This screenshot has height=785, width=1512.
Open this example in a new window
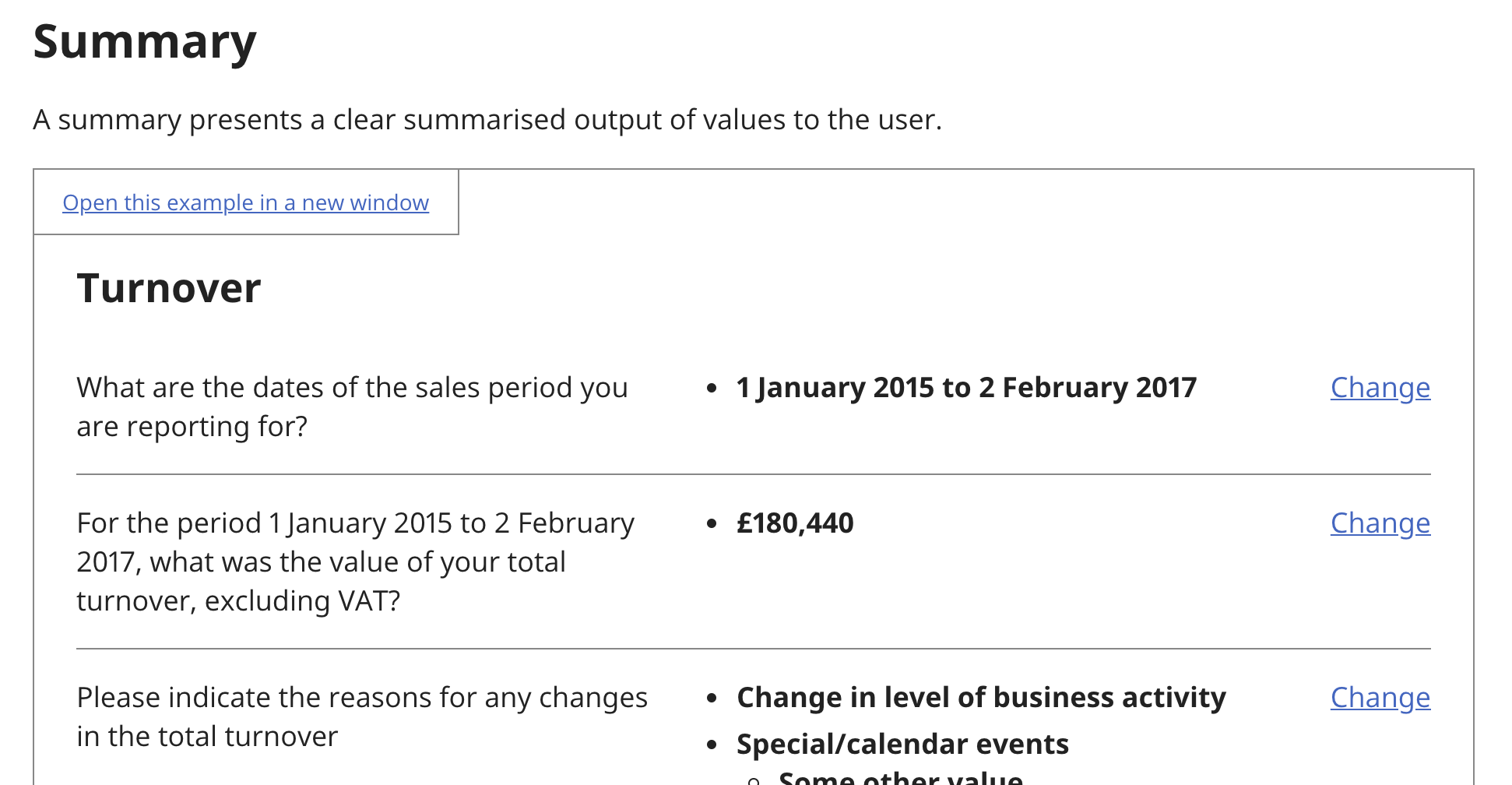coord(245,203)
